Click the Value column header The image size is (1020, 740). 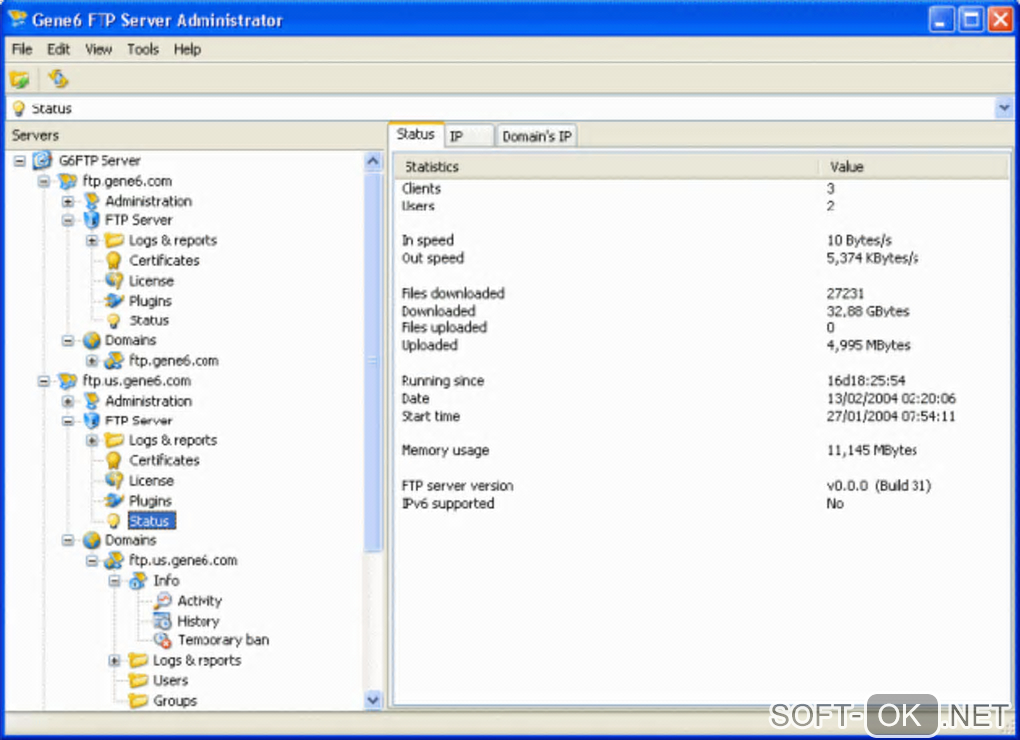tap(913, 167)
